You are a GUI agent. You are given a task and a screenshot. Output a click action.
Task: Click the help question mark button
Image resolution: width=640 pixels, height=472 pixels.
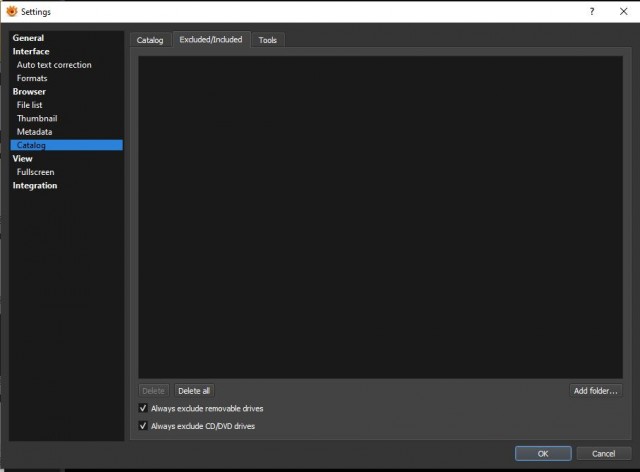[x=592, y=11]
